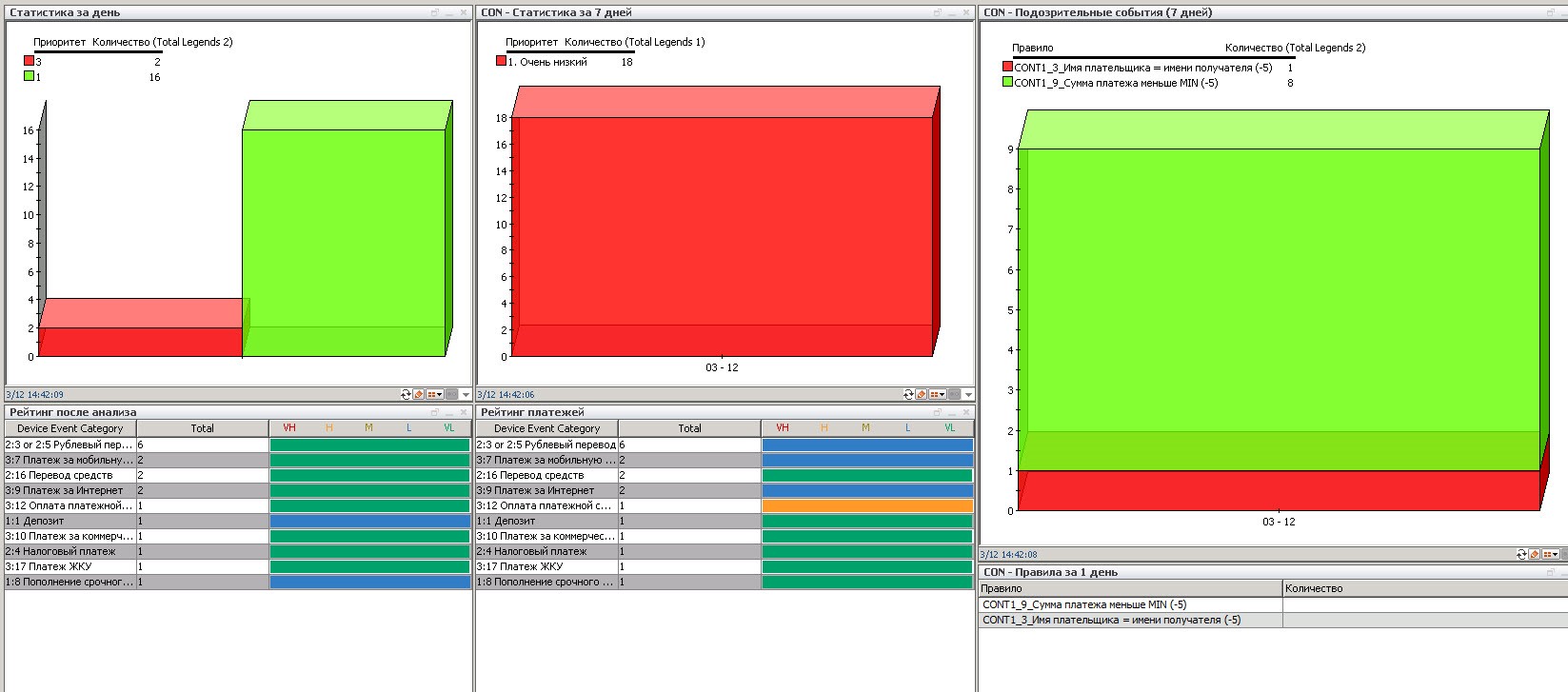Expand the options arrow in Статистика за 7 дней
Image resolution: width=1568 pixels, height=692 pixels.
[x=968, y=394]
